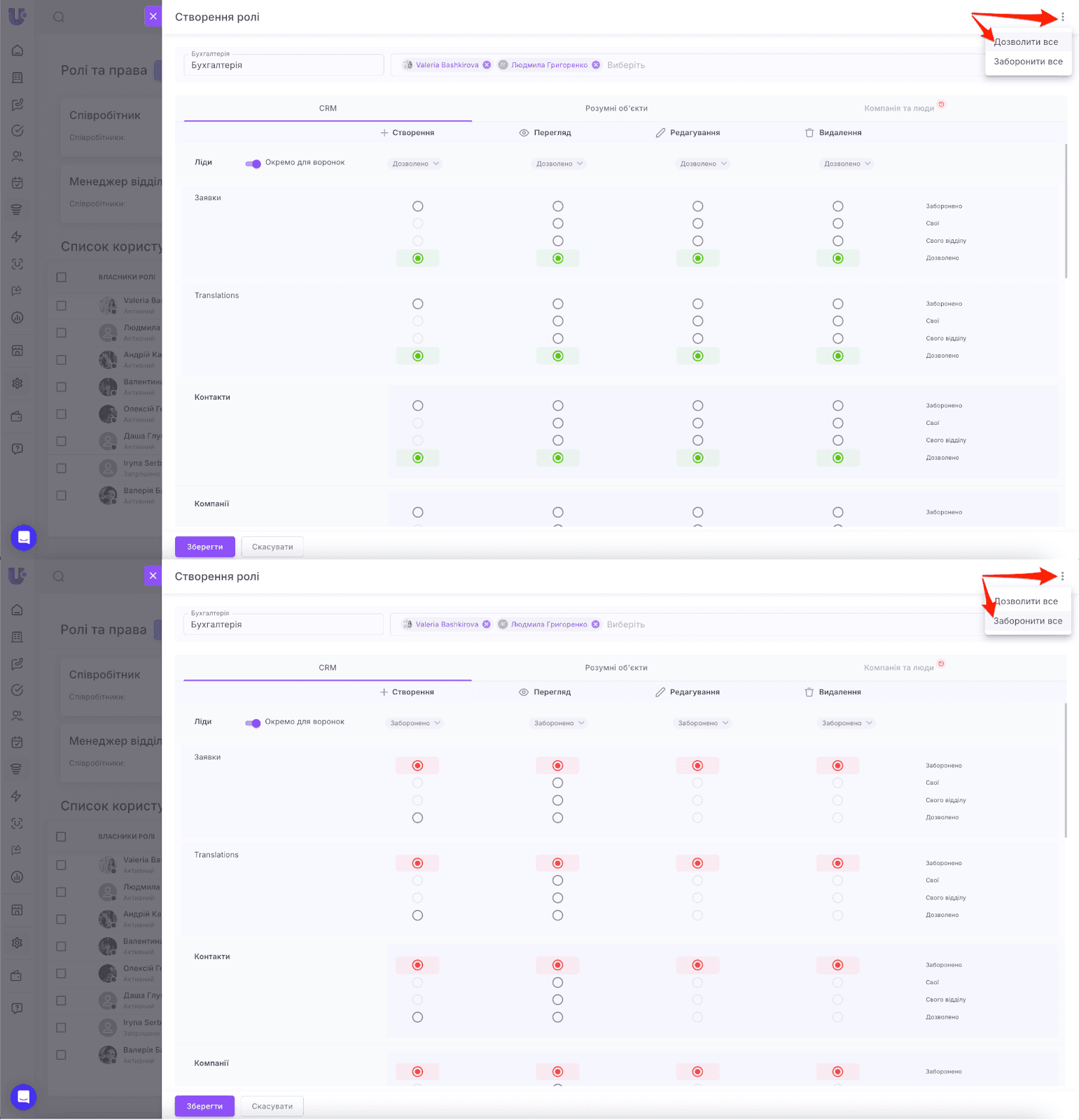Open Ліди Видалення 'Заборонено' dropdown
The width and height of the screenshot is (1079, 1120).
tap(847, 723)
